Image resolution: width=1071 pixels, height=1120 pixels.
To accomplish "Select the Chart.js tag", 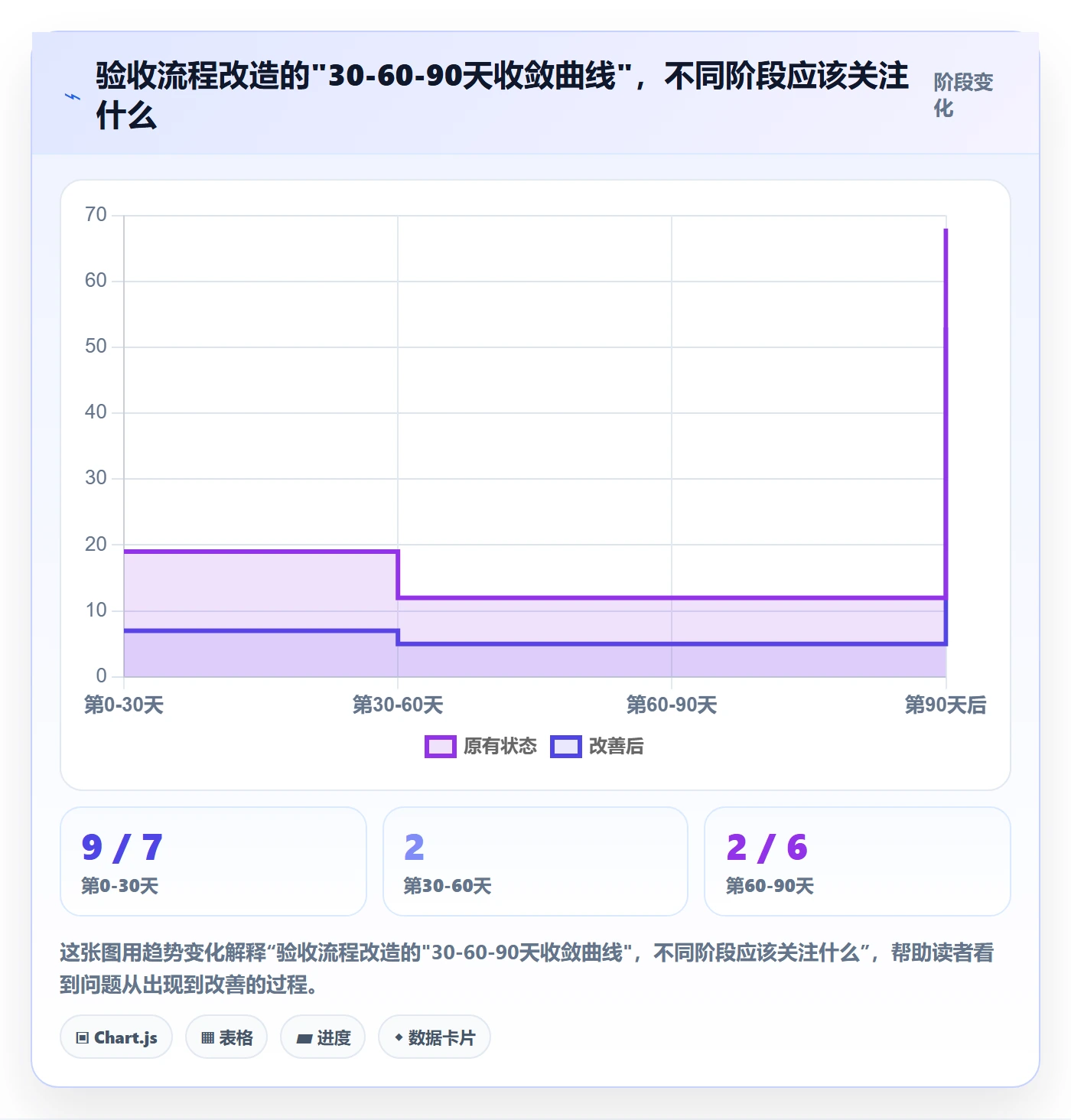I will click(x=116, y=1037).
